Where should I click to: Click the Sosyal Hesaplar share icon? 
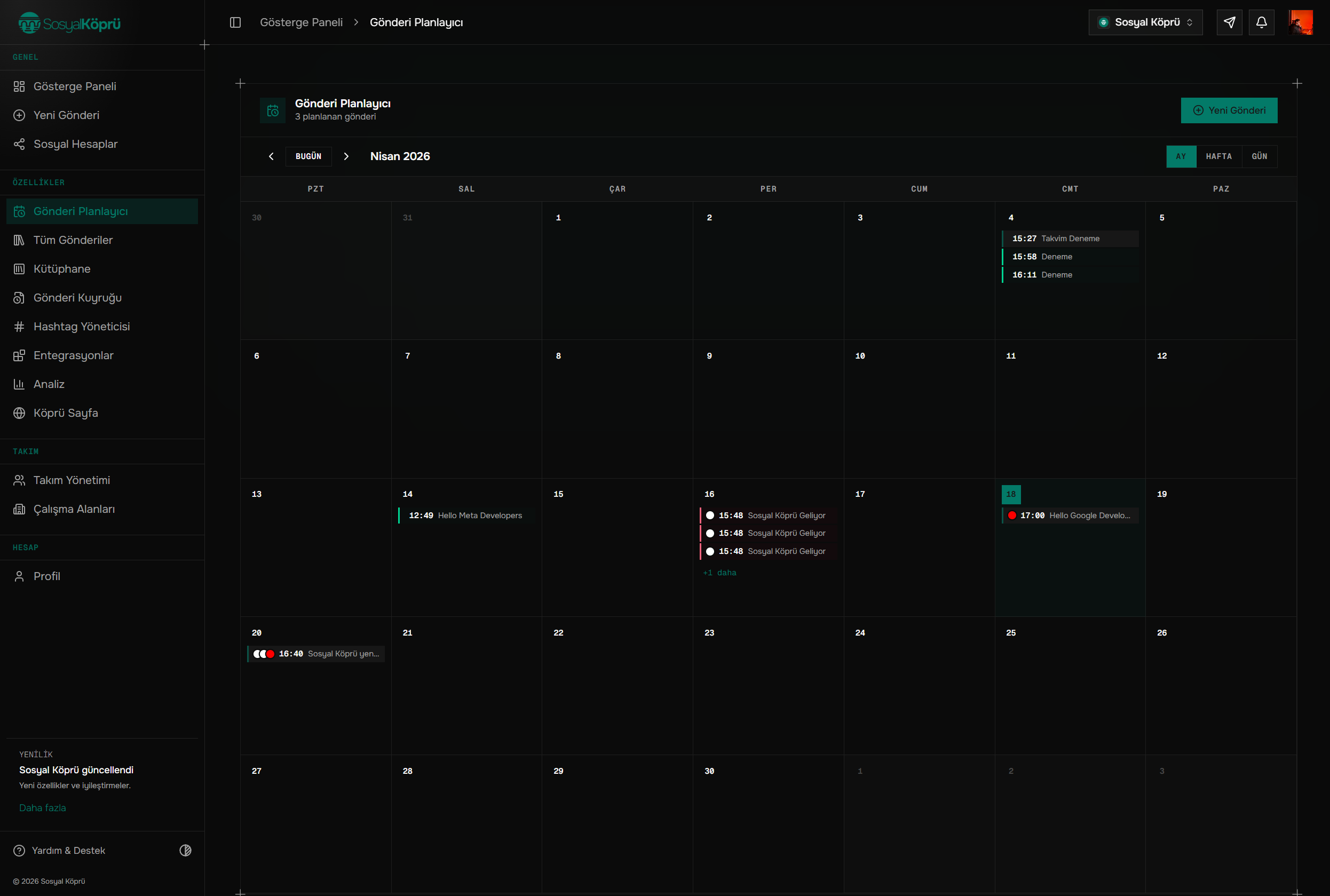[19, 144]
